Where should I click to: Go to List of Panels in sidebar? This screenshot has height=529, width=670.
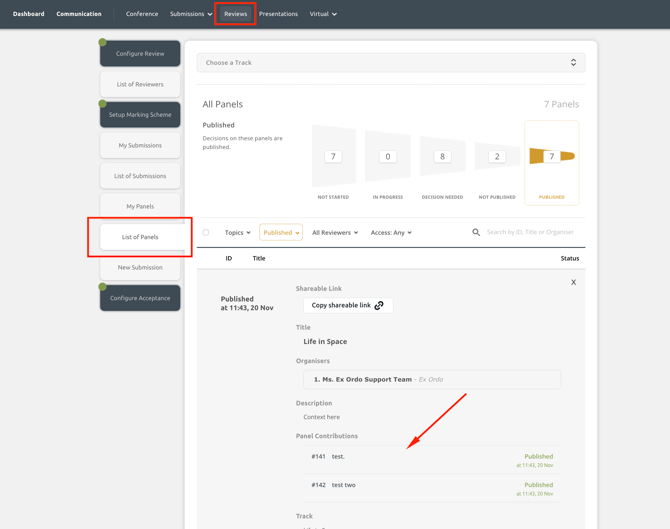(x=140, y=237)
